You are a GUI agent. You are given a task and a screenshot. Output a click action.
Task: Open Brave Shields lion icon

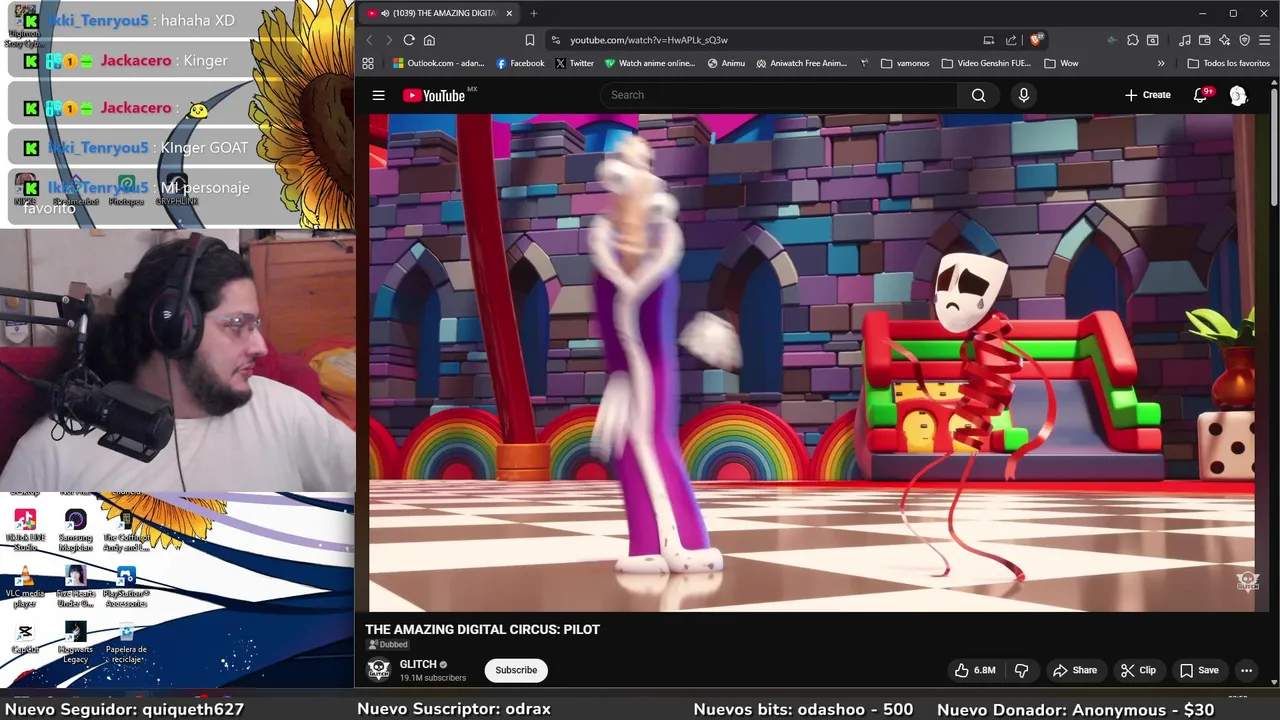(1036, 40)
